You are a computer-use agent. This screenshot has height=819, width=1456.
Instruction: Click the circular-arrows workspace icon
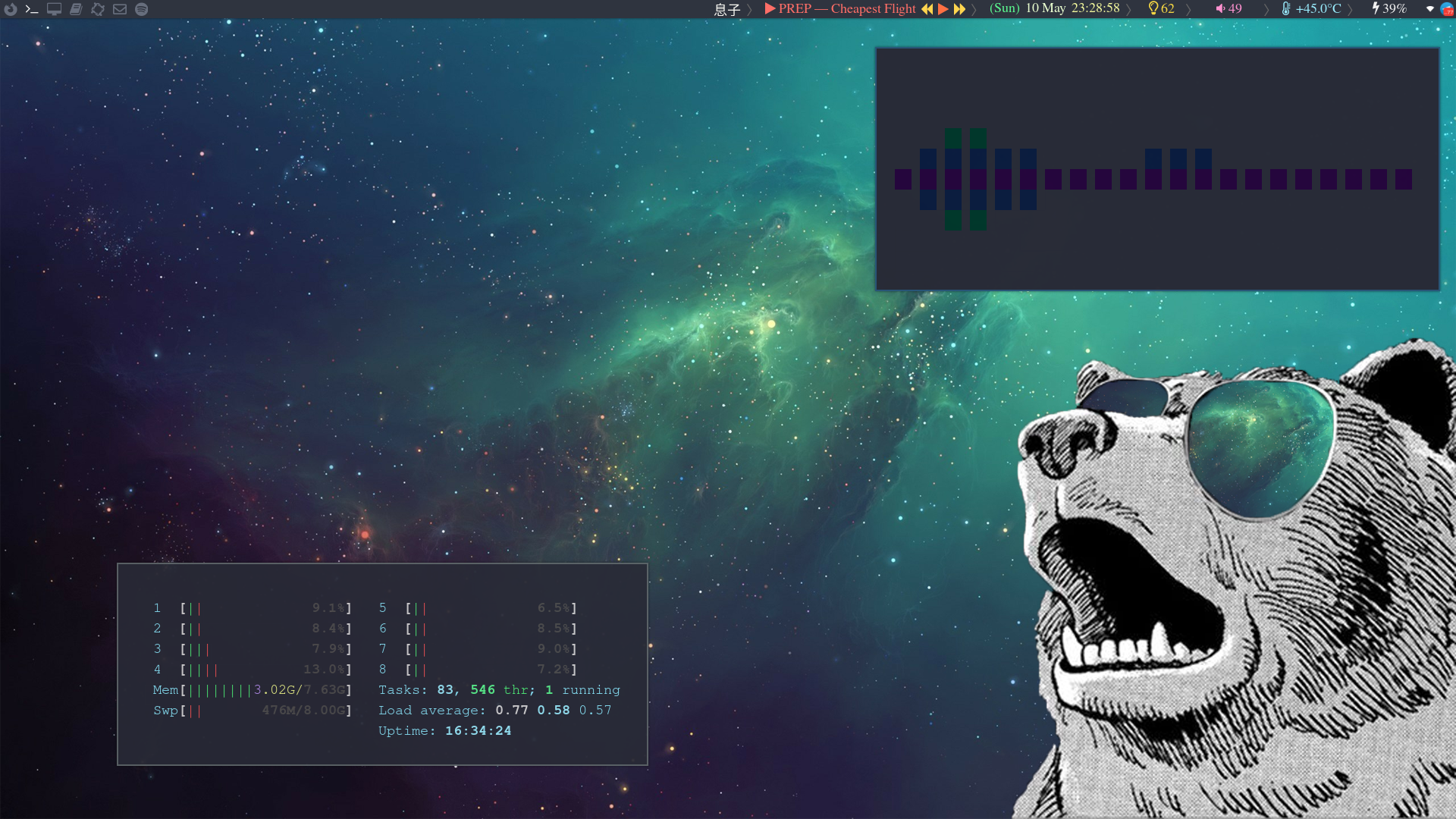click(x=98, y=9)
